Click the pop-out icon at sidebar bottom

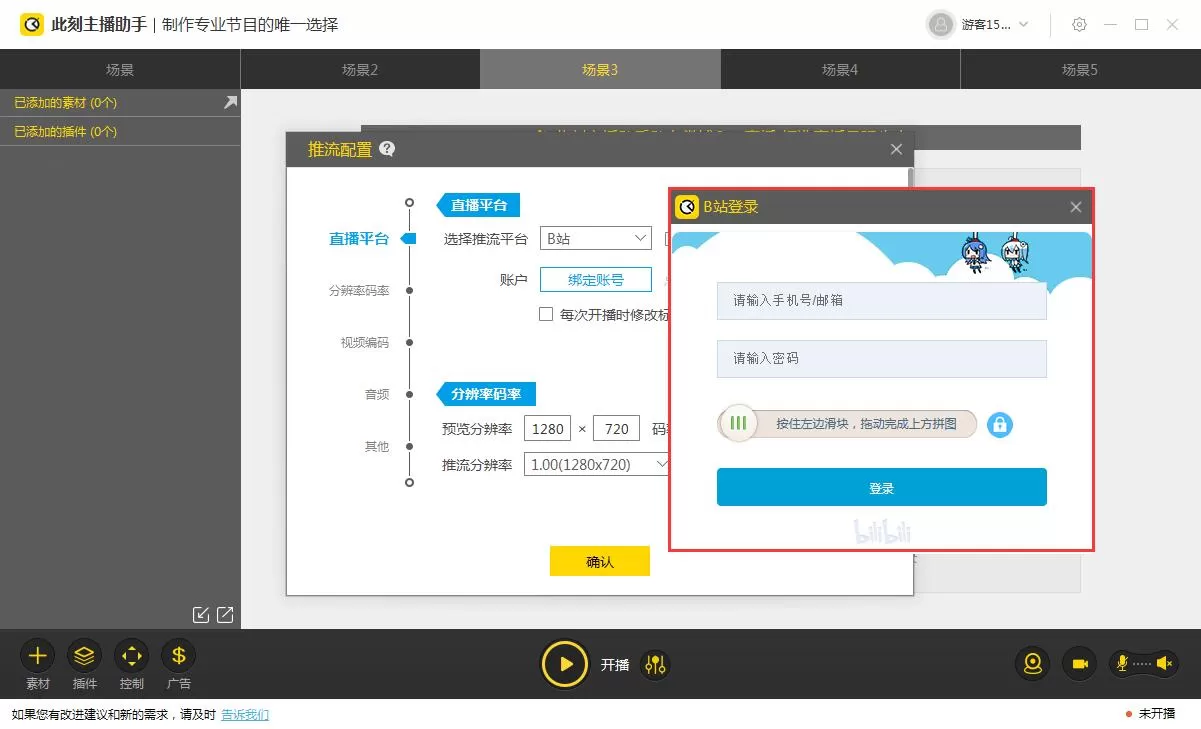pyautogui.click(x=225, y=615)
